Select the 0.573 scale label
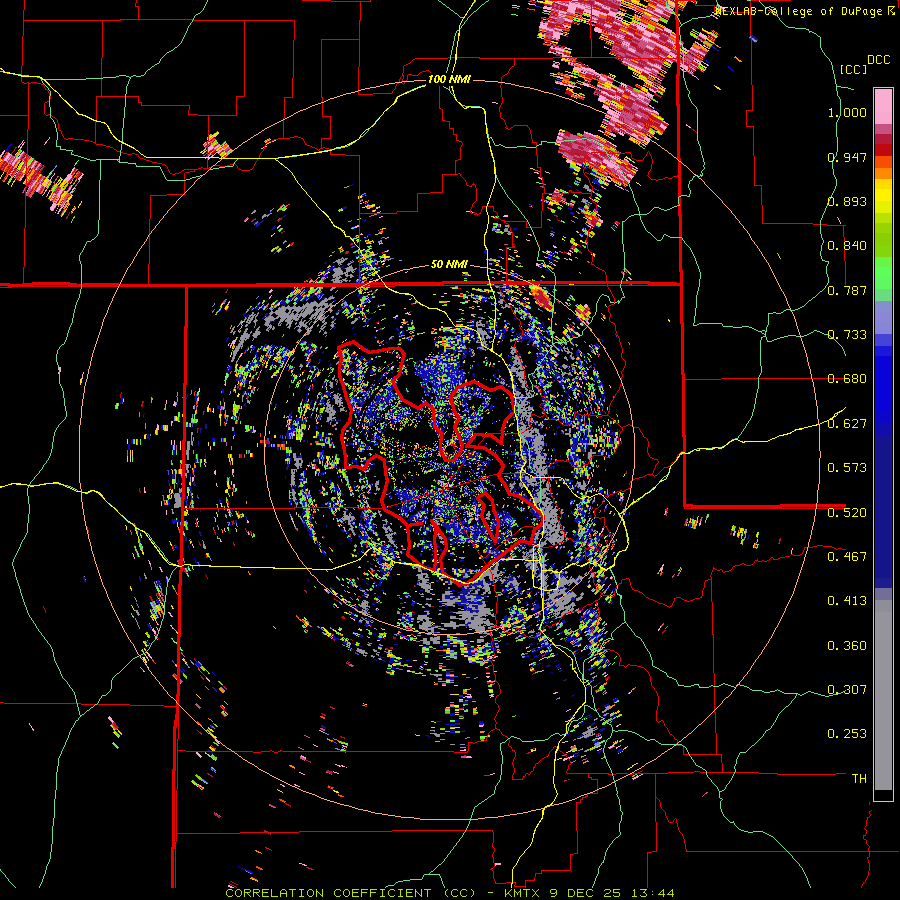 coord(847,467)
